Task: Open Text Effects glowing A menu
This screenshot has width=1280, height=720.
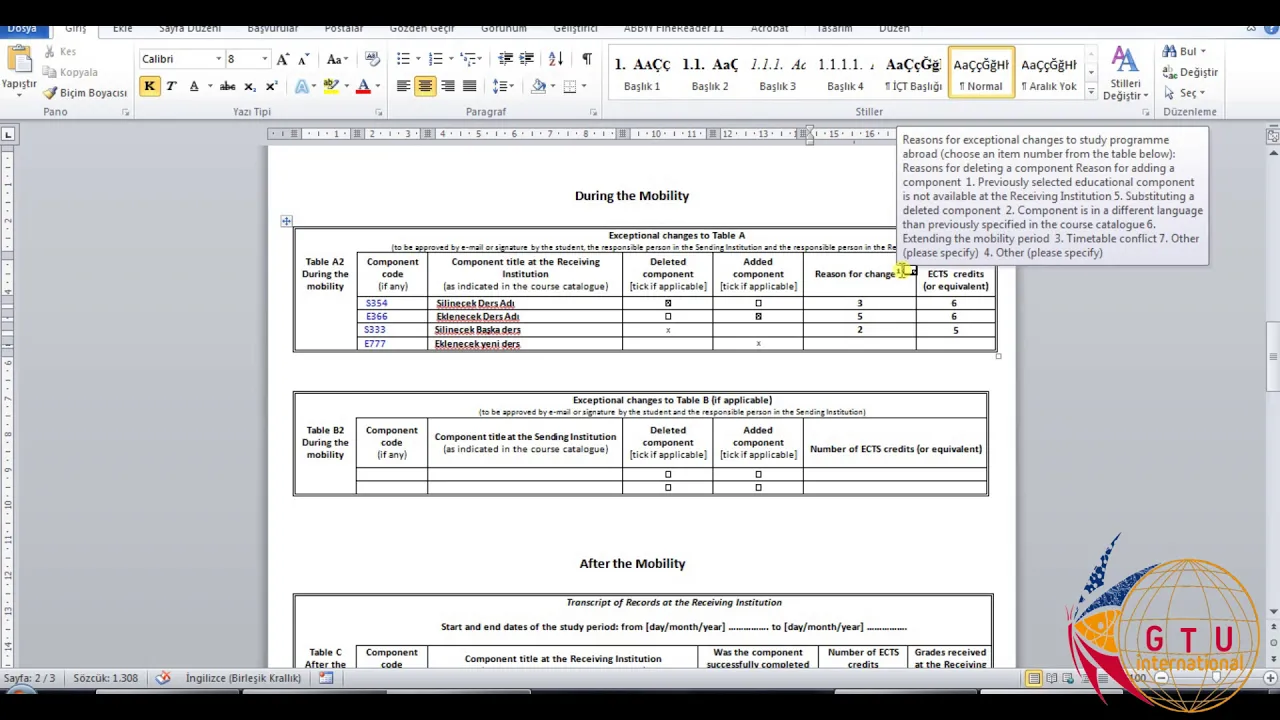Action: click(x=304, y=87)
